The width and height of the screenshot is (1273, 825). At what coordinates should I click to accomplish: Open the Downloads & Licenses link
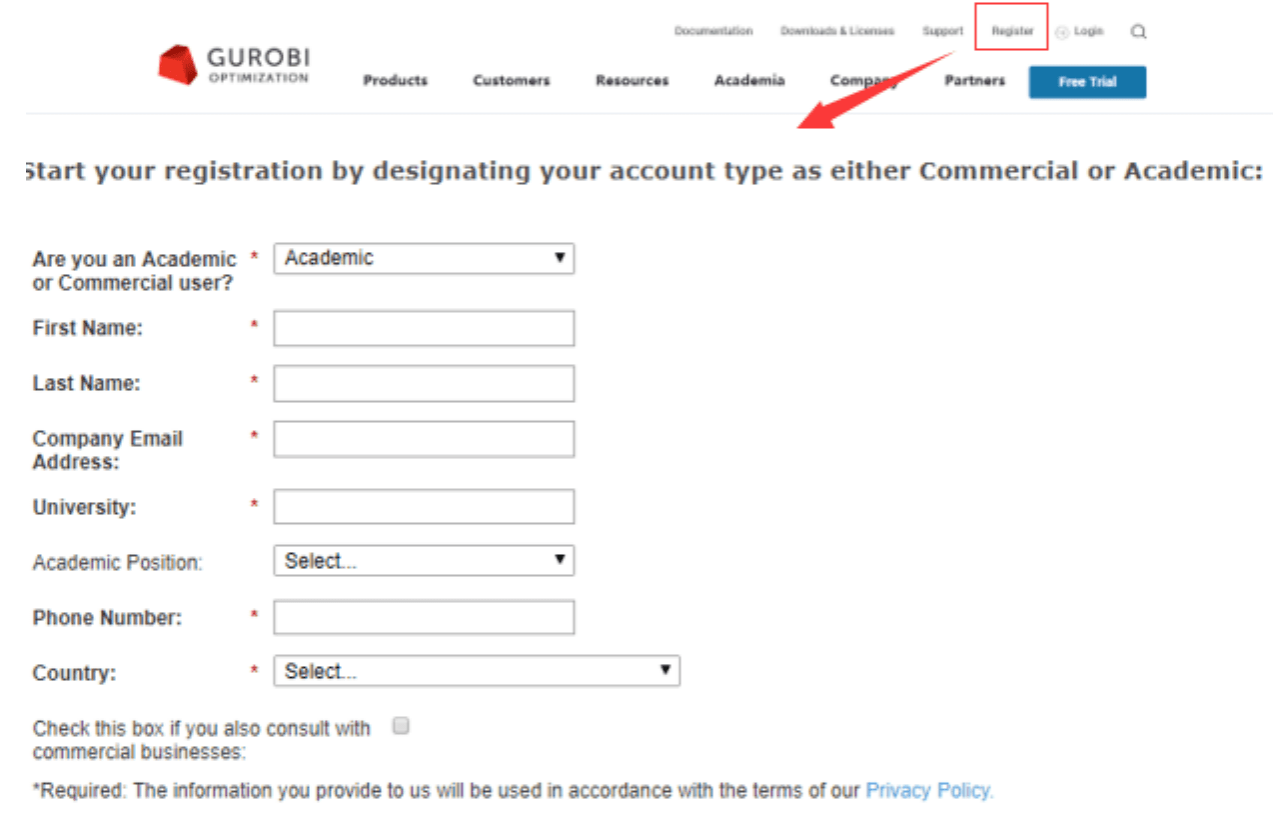837,31
